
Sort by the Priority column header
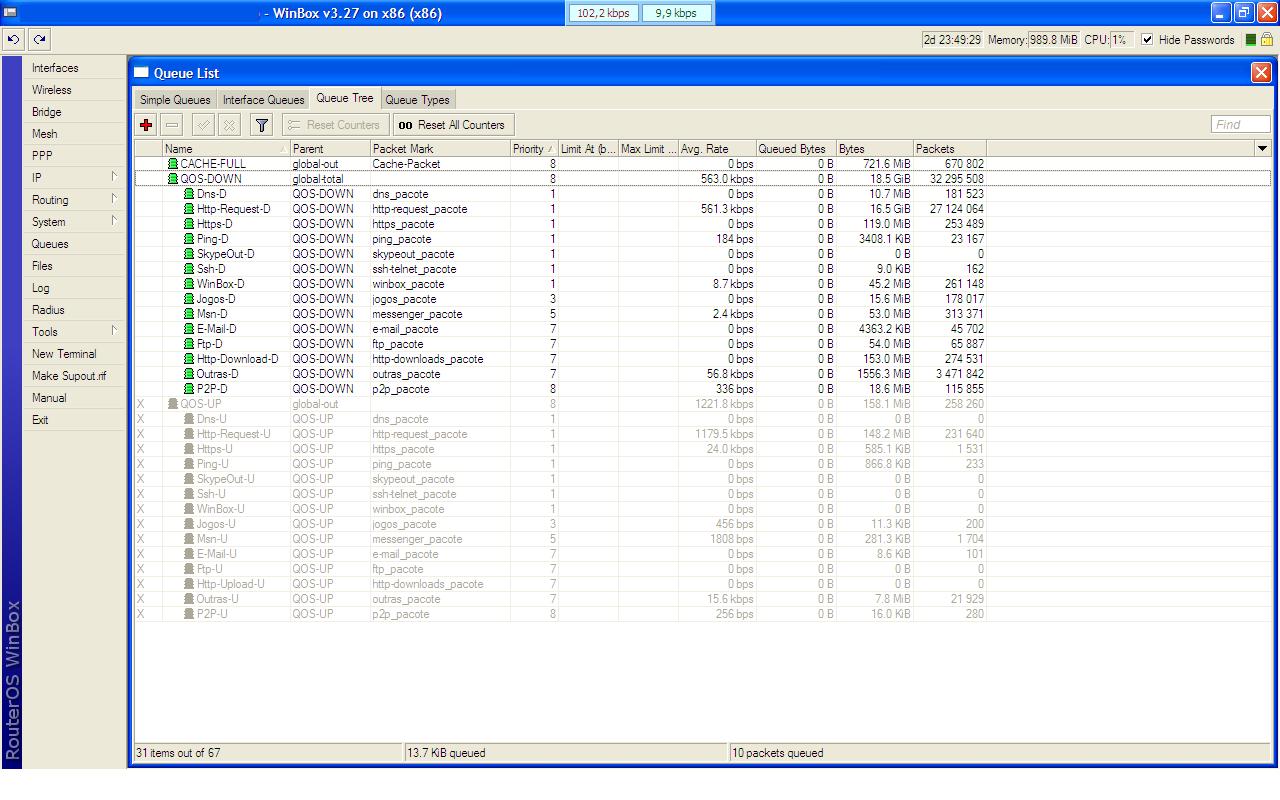pyautogui.click(x=534, y=149)
